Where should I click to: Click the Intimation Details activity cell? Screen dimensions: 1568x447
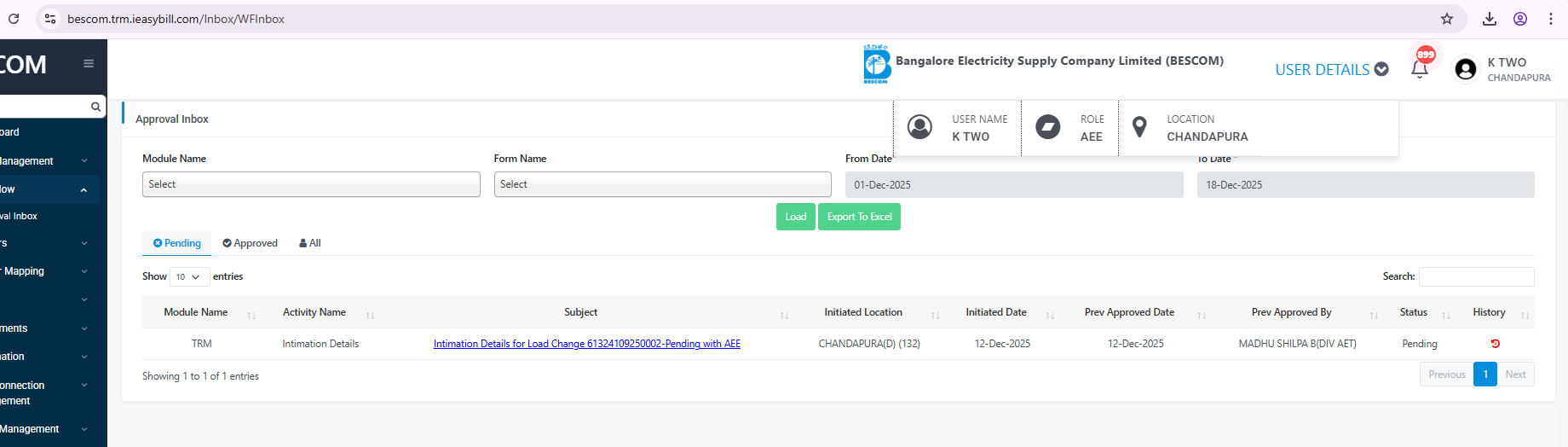click(320, 344)
